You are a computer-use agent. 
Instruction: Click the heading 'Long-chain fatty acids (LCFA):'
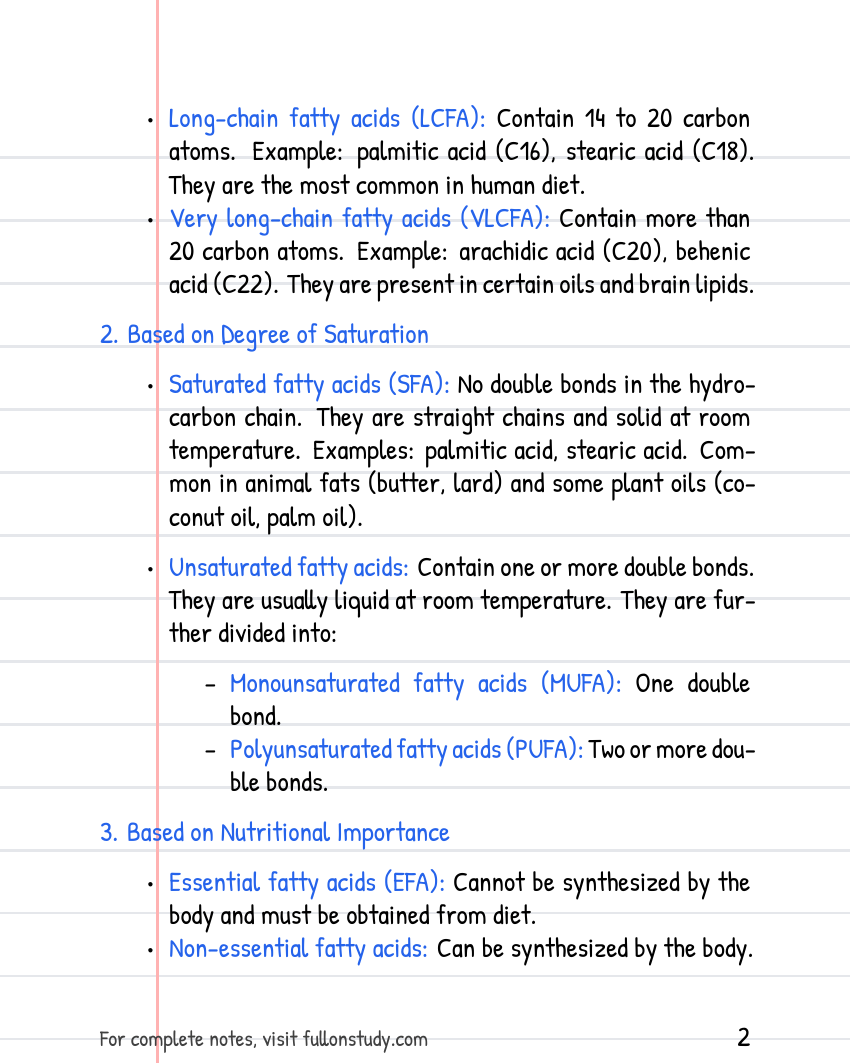[327, 119]
